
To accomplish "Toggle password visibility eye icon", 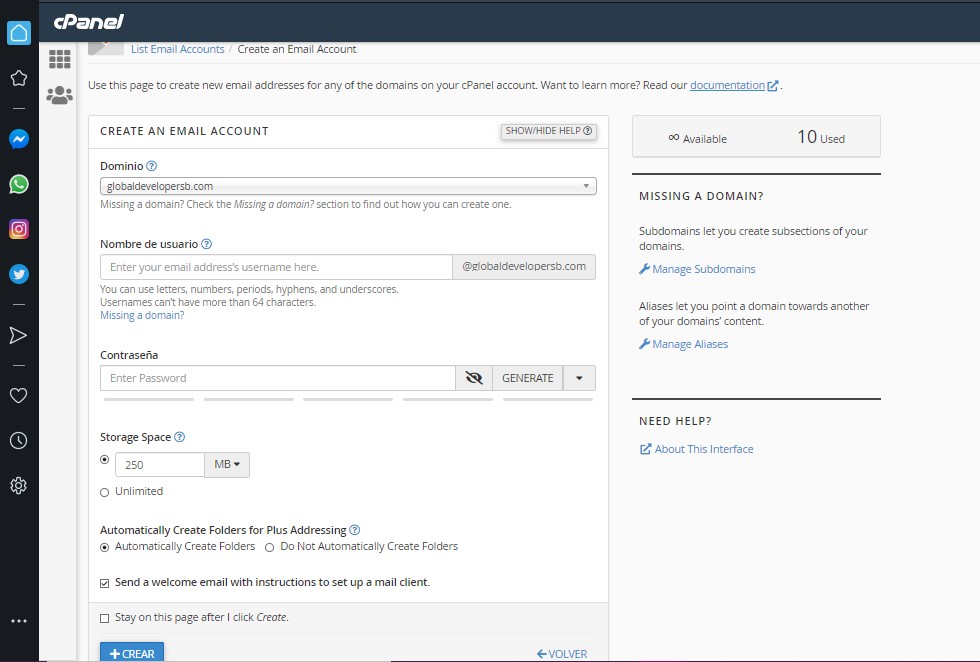I will coord(474,378).
